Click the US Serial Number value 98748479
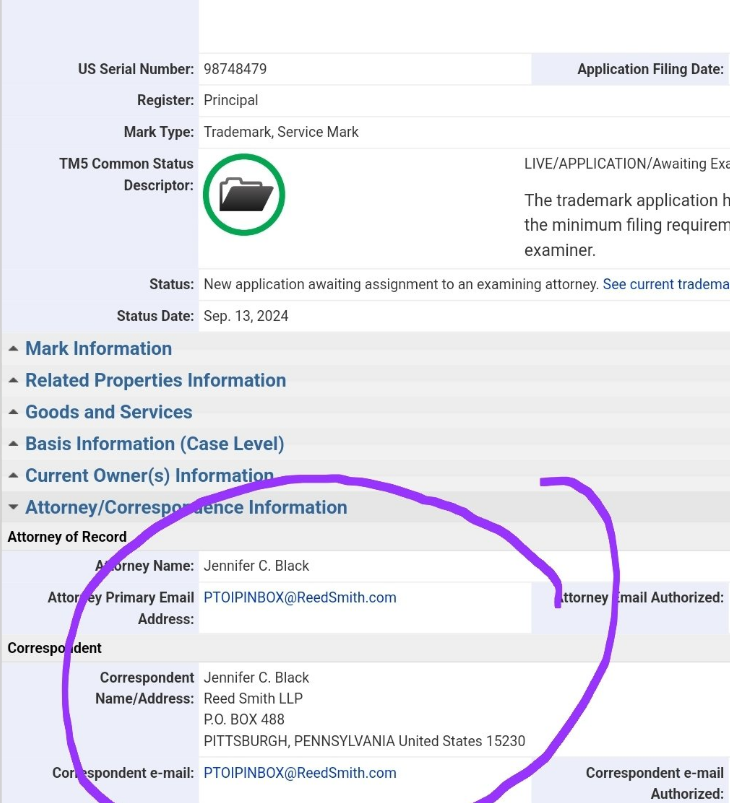Viewport: 730px width, 803px height. click(x=235, y=69)
